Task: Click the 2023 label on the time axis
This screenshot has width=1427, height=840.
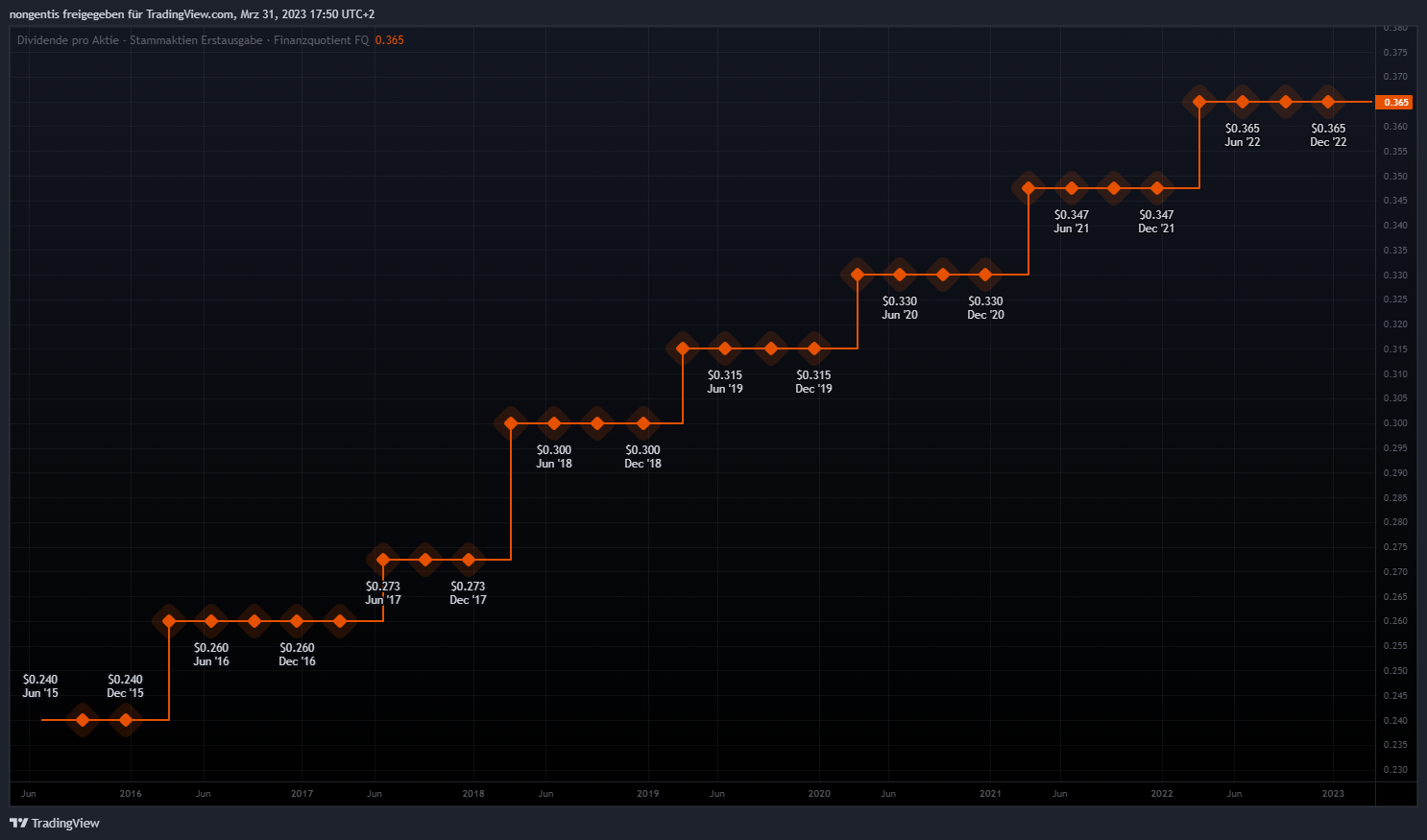Action: click(1333, 794)
